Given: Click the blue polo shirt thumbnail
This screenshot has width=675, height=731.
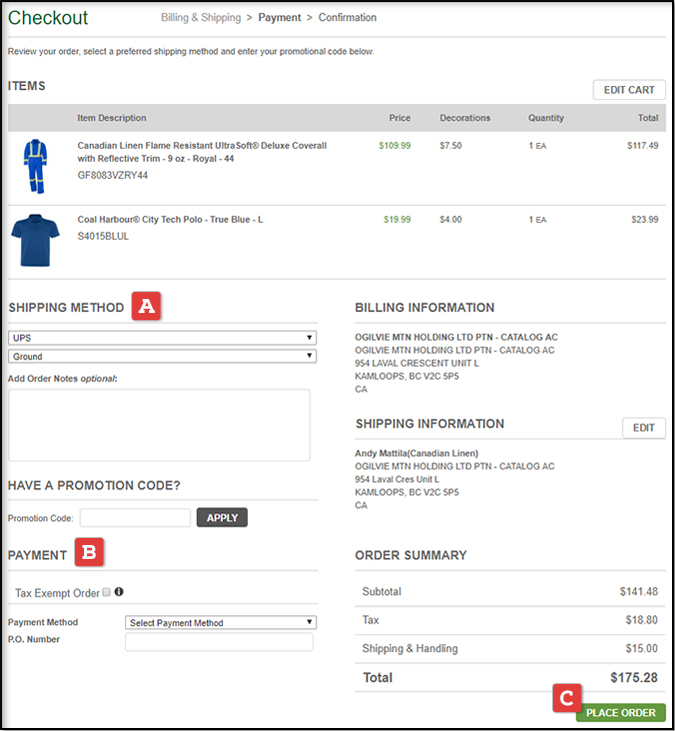Looking at the screenshot, I should tap(35, 239).
